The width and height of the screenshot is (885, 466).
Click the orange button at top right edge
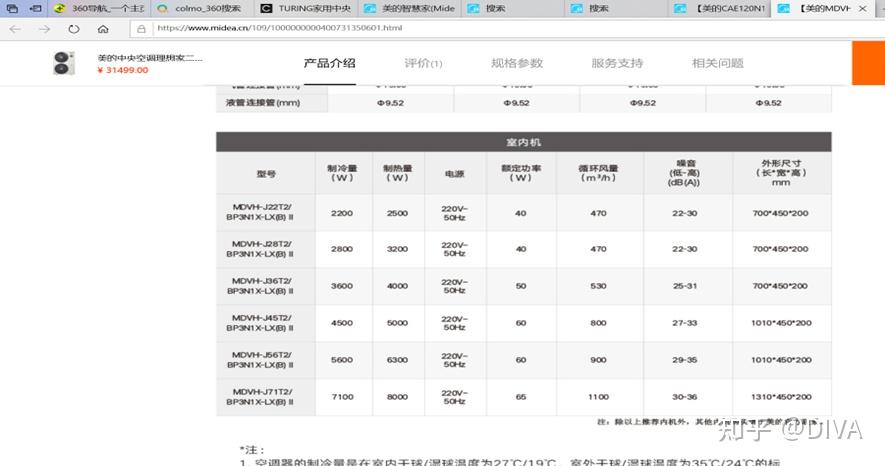(868, 63)
